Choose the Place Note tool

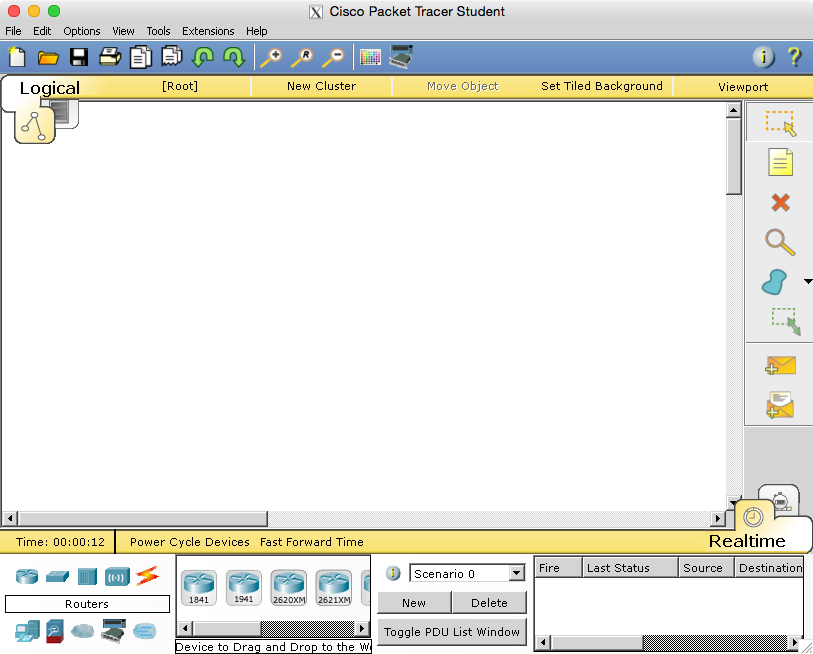coord(780,162)
